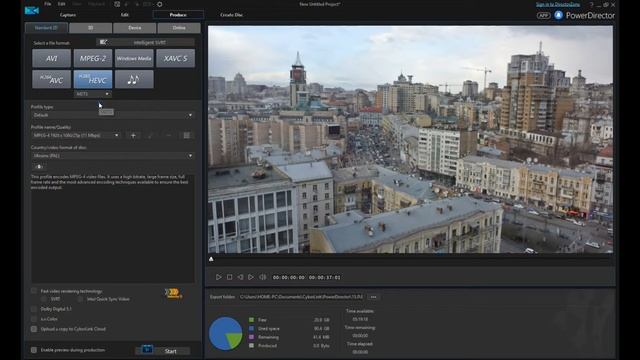The image size is (640, 360).
Task: Edit the selected profile with pencil icon
Action: (x=151, y=135)
